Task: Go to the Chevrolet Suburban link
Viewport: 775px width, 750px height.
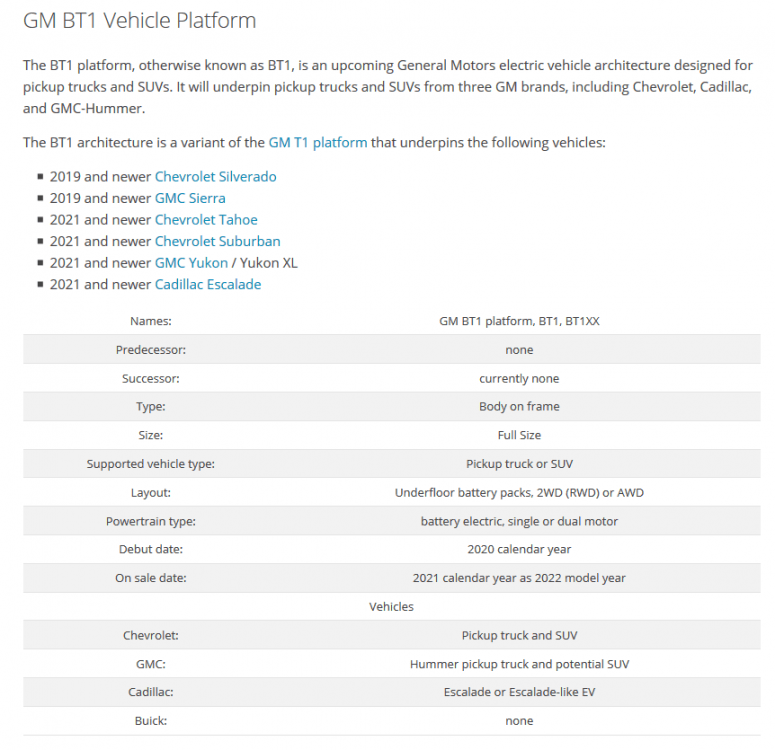Action: [x=217, y=241]
